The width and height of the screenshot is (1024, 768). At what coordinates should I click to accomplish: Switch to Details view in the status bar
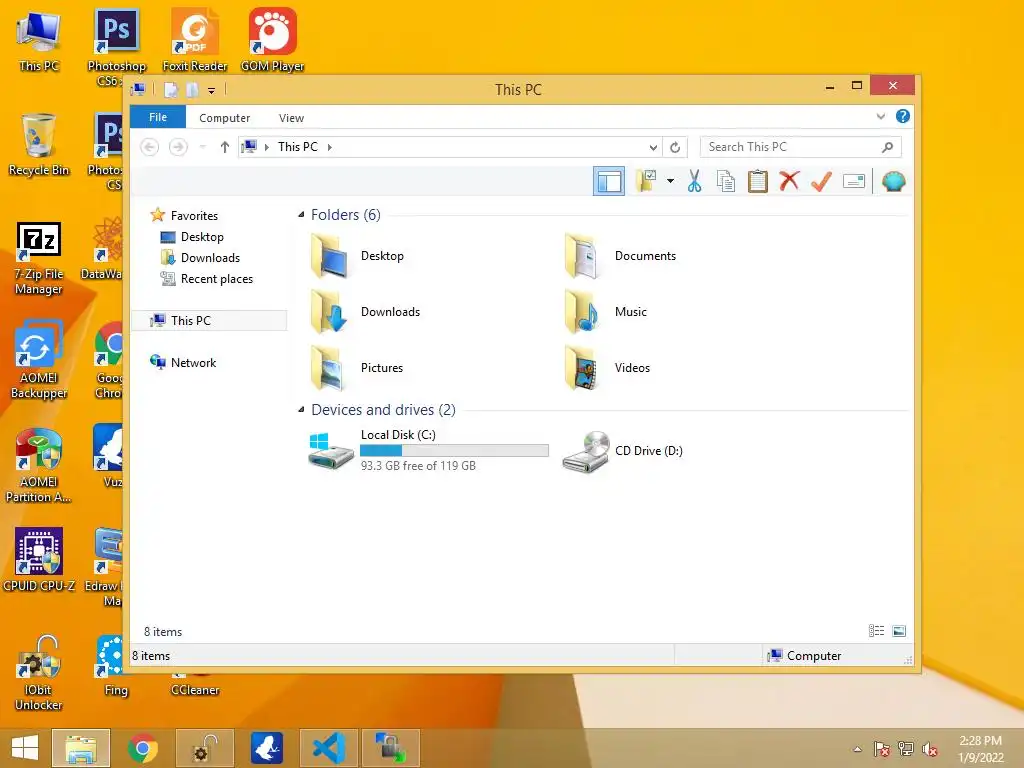point(876,630)
